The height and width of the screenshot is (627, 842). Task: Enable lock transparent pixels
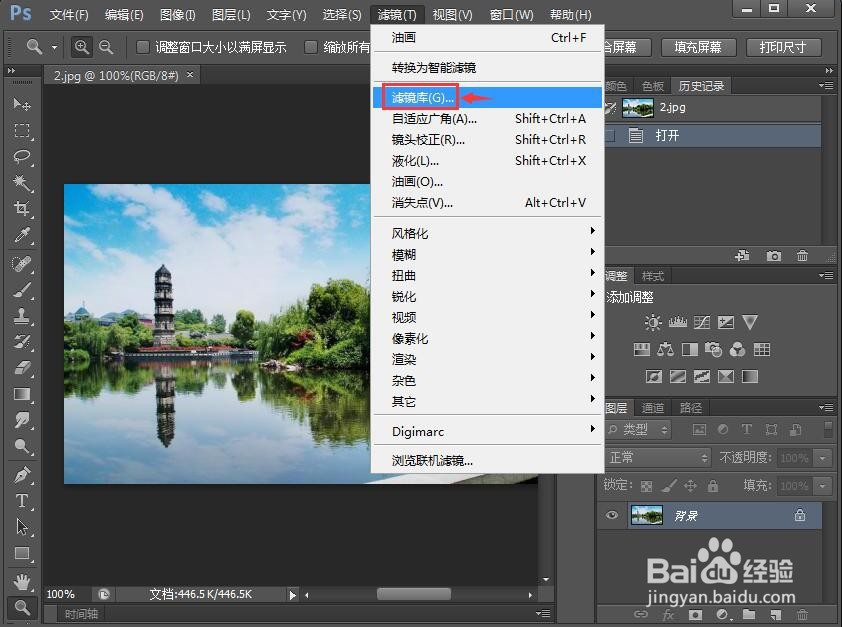[x=646, y=486]
